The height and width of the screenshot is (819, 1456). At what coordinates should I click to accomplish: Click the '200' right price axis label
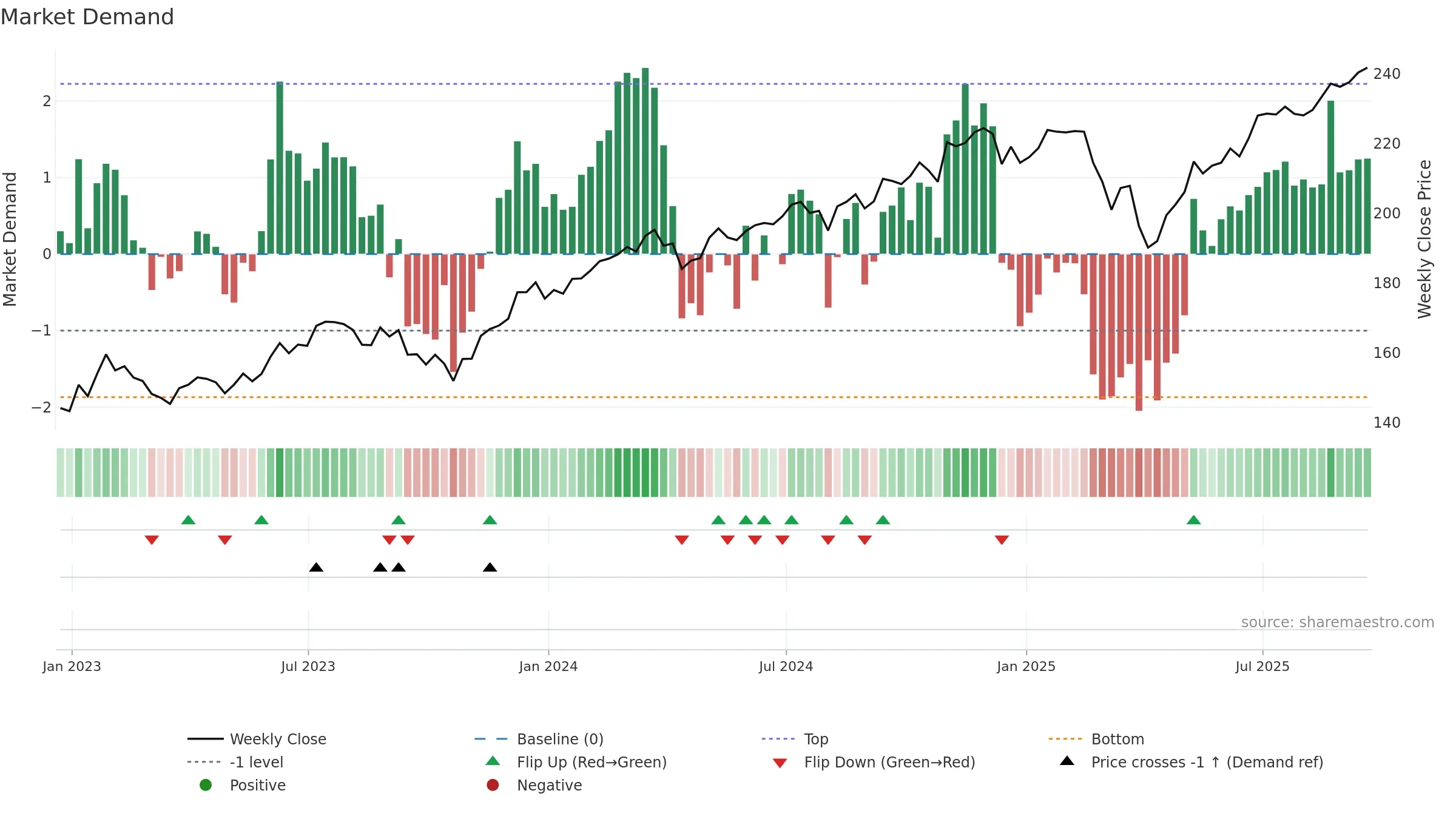1387,214
